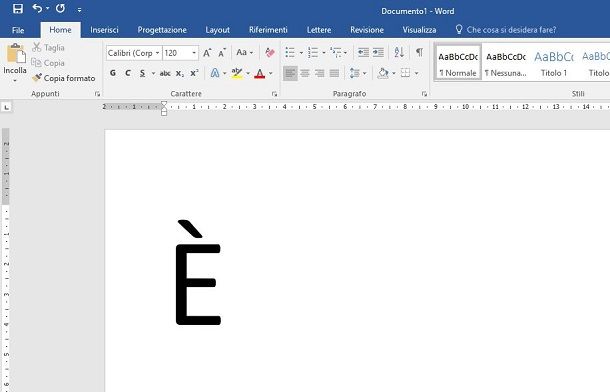Toggle strikethrough with the abc button
This screenshot has width=610, height=392.
[x=165, y=73]
